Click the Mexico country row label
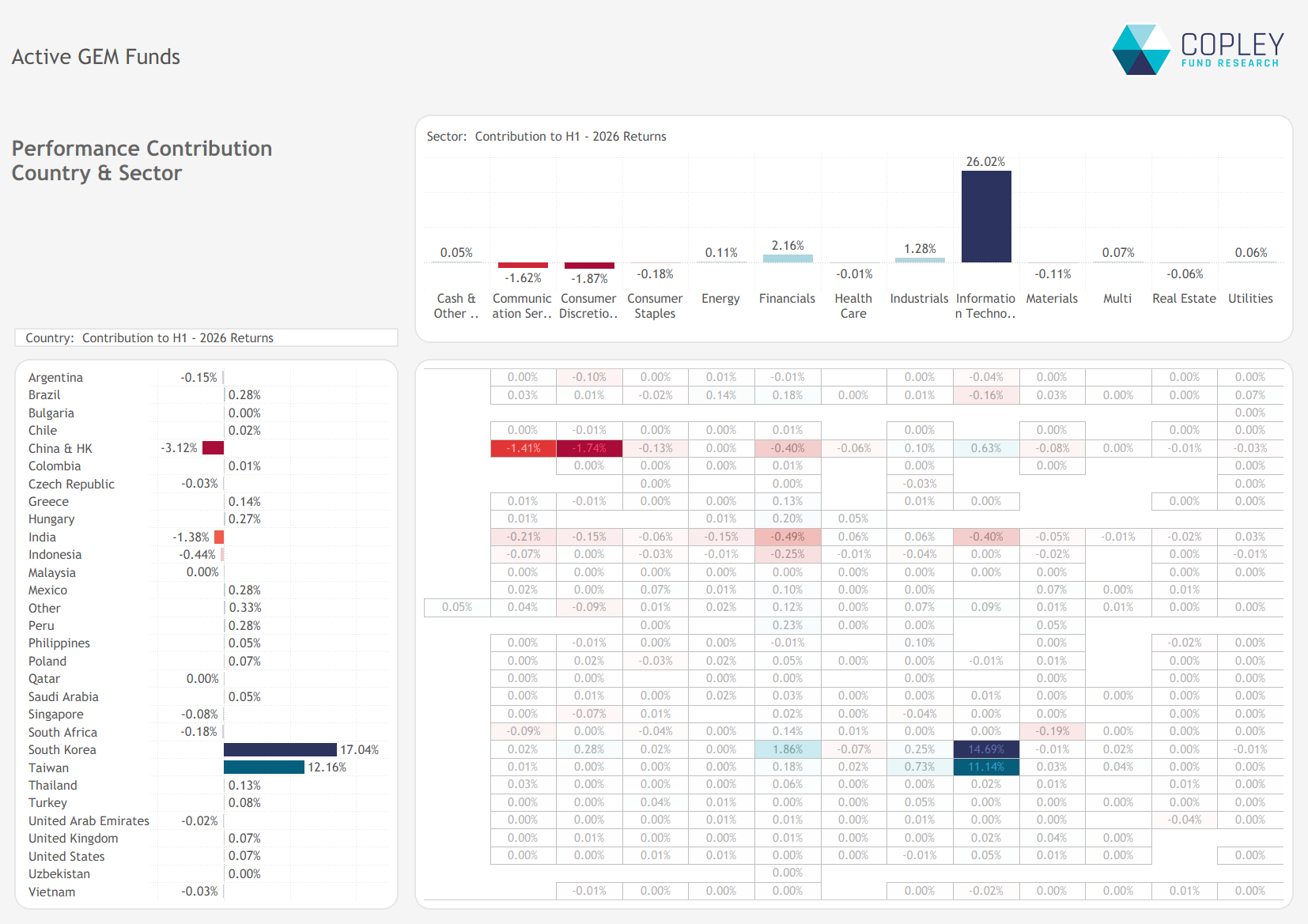 coord(47,590)
